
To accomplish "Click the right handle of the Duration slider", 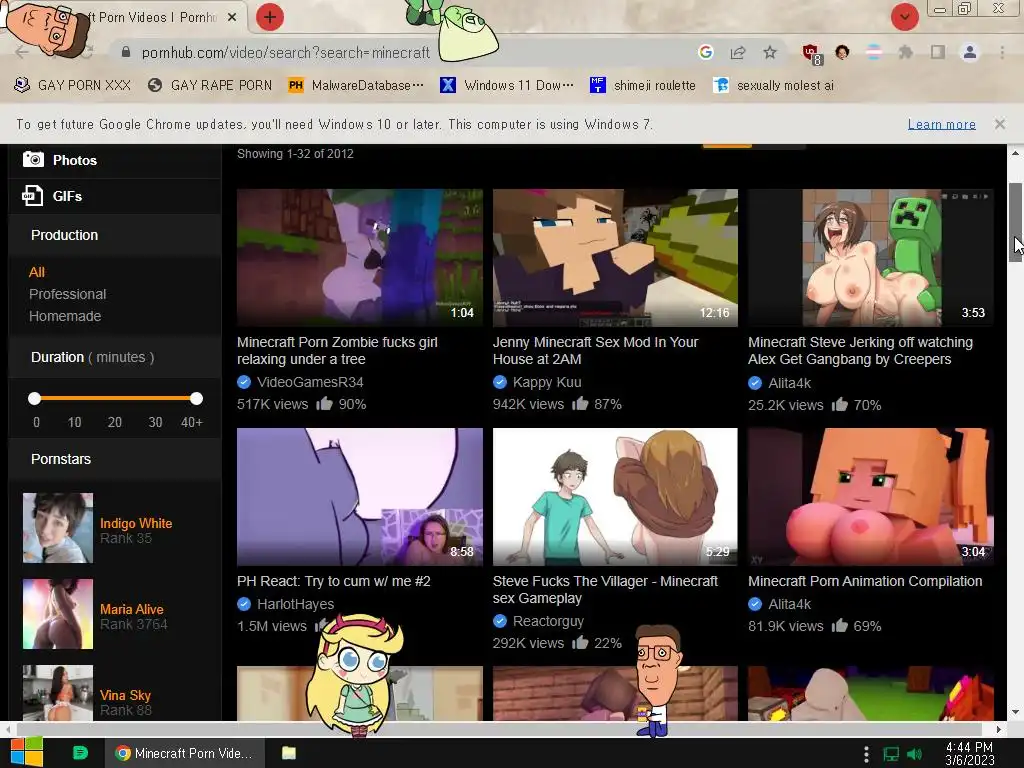I will [197, 398].
